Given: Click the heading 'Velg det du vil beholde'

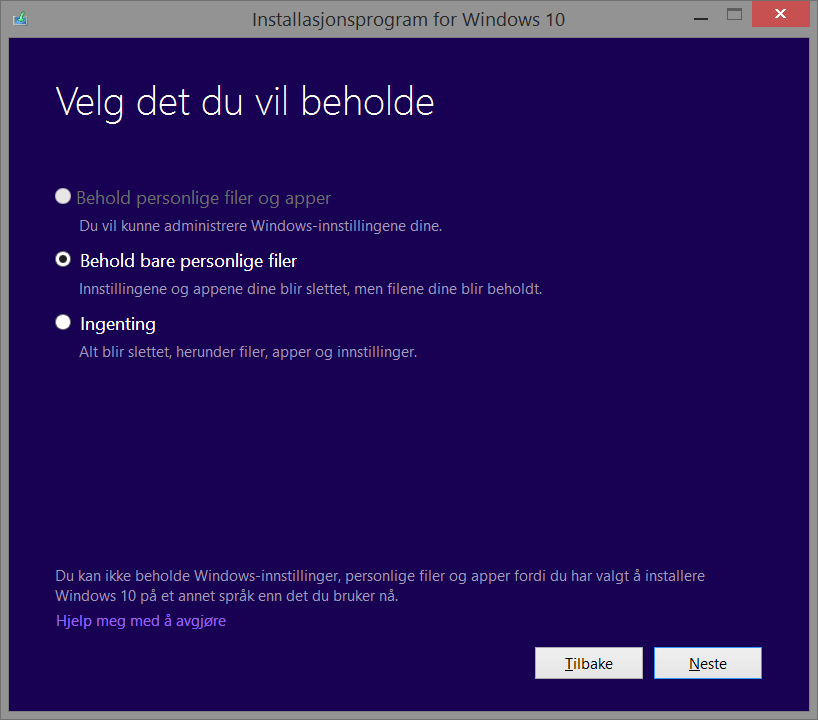Looking at the screenshot, I should coord(245,102).
